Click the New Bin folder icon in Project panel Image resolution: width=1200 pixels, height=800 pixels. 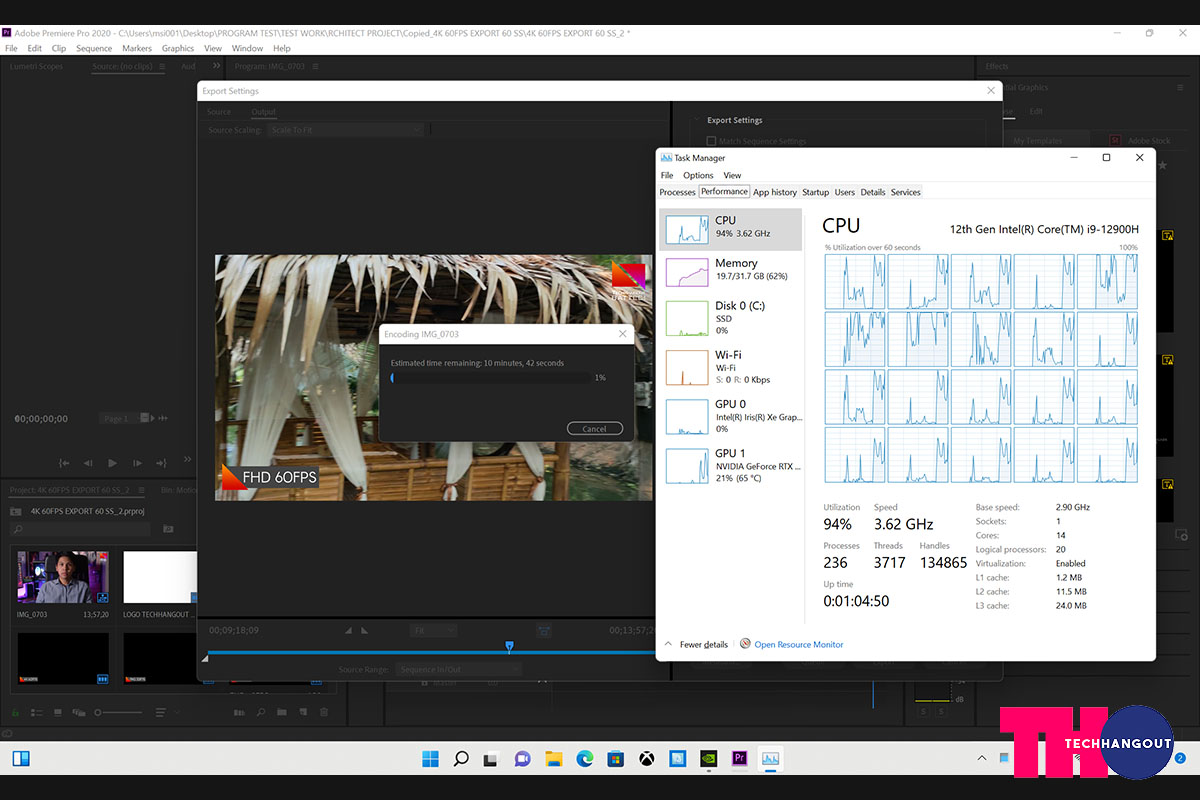point(282,712)
